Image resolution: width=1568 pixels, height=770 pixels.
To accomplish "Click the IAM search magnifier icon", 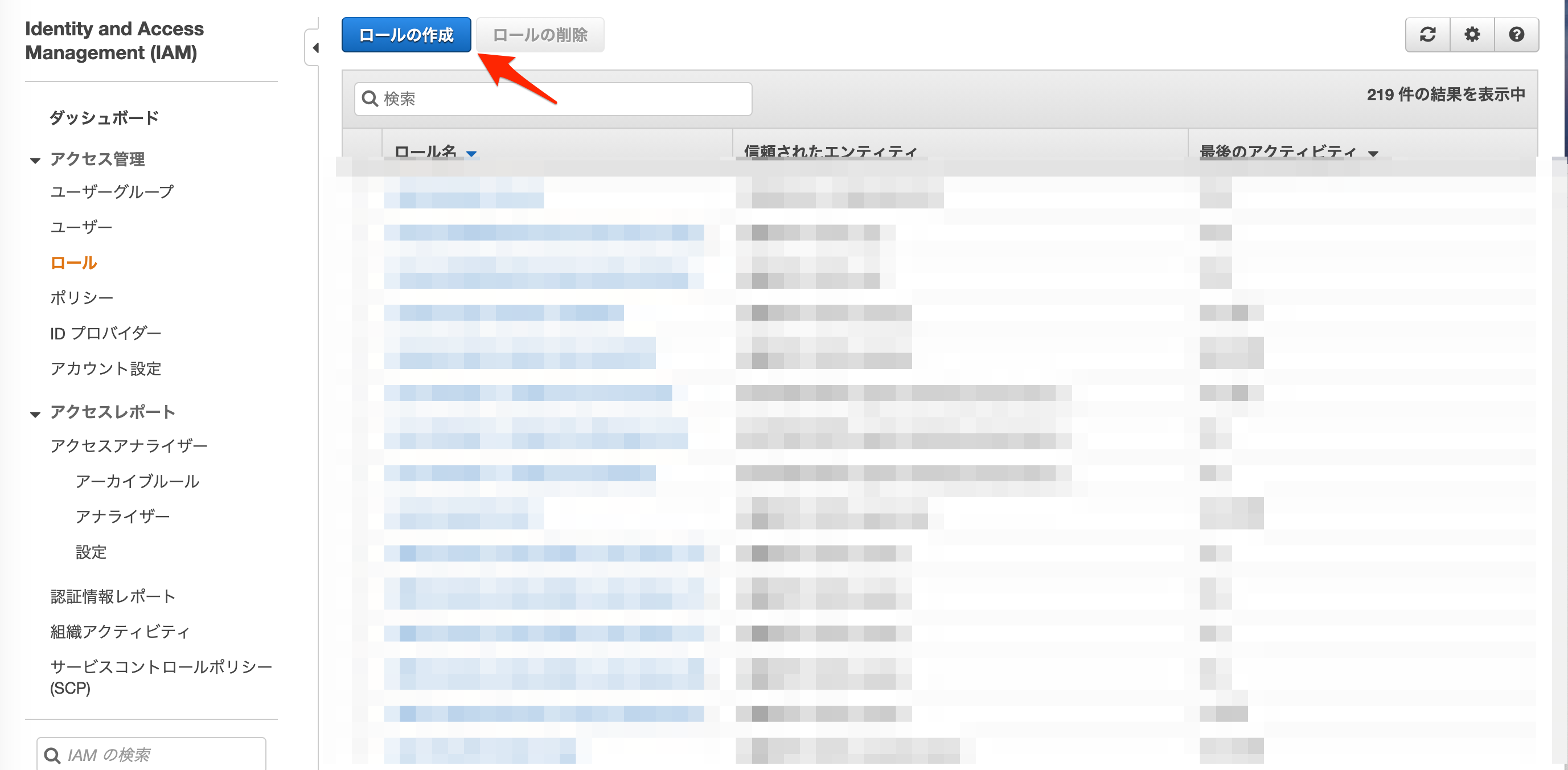I will (52, 755).
